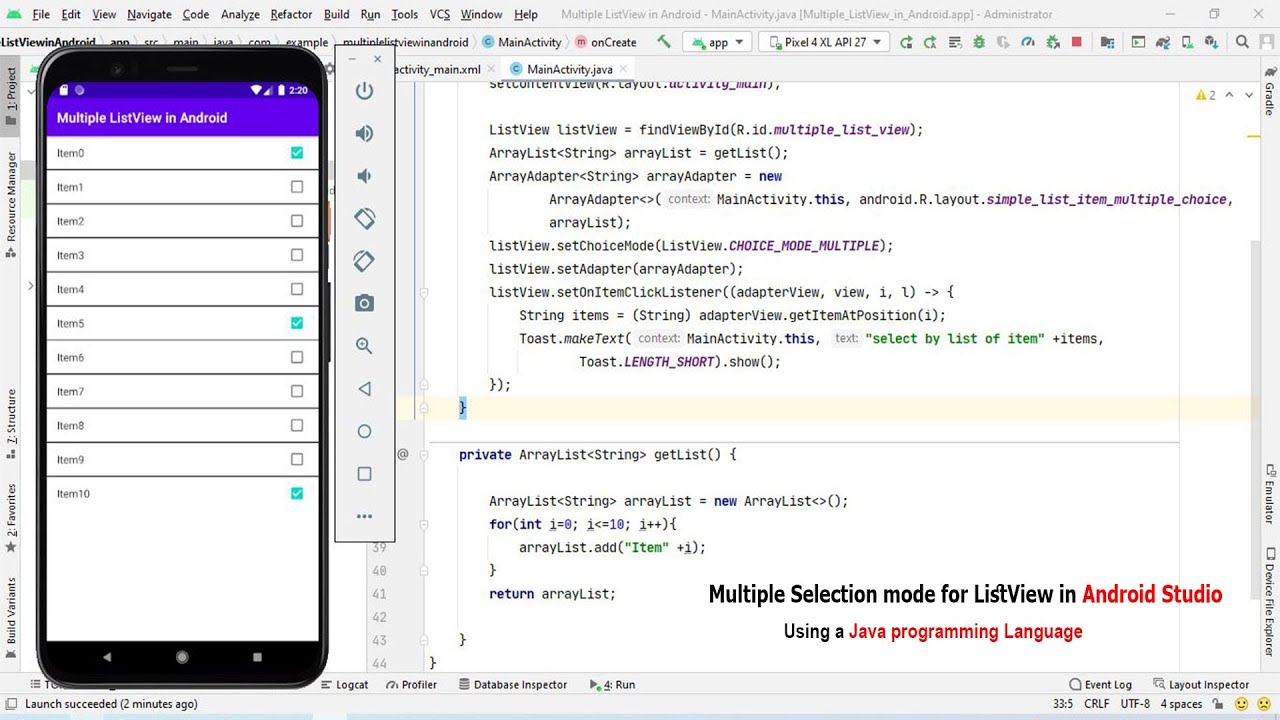Open the Navigate menu

click(149, 14)
